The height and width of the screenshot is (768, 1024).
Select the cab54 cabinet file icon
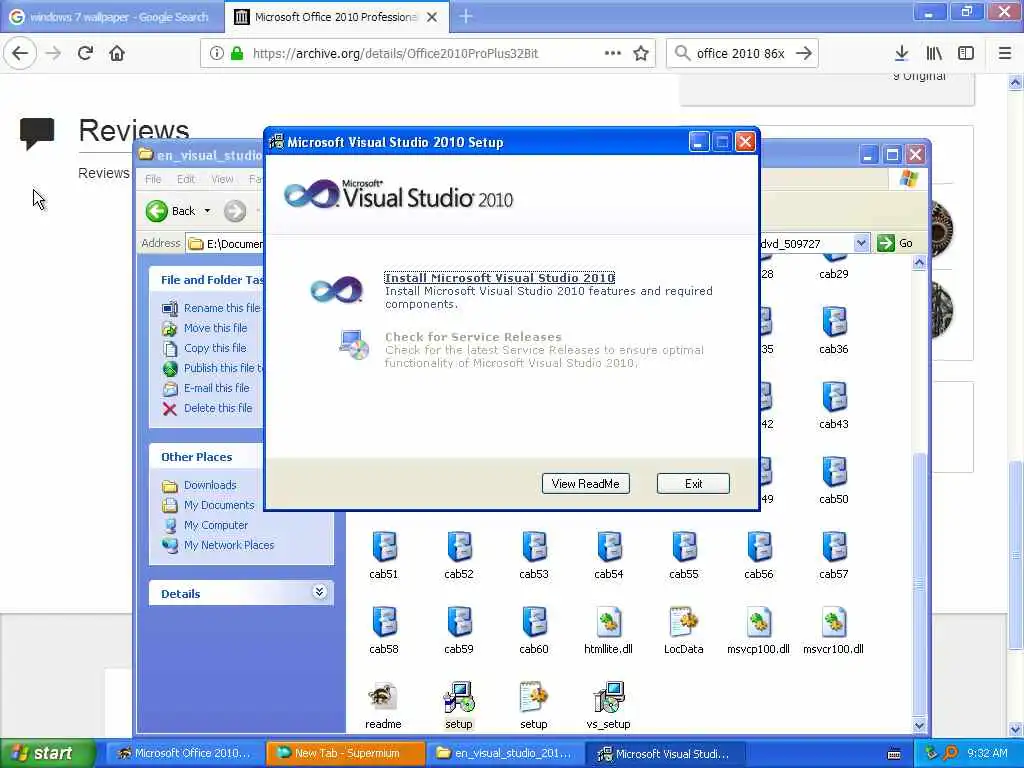(x=609, y=547)
